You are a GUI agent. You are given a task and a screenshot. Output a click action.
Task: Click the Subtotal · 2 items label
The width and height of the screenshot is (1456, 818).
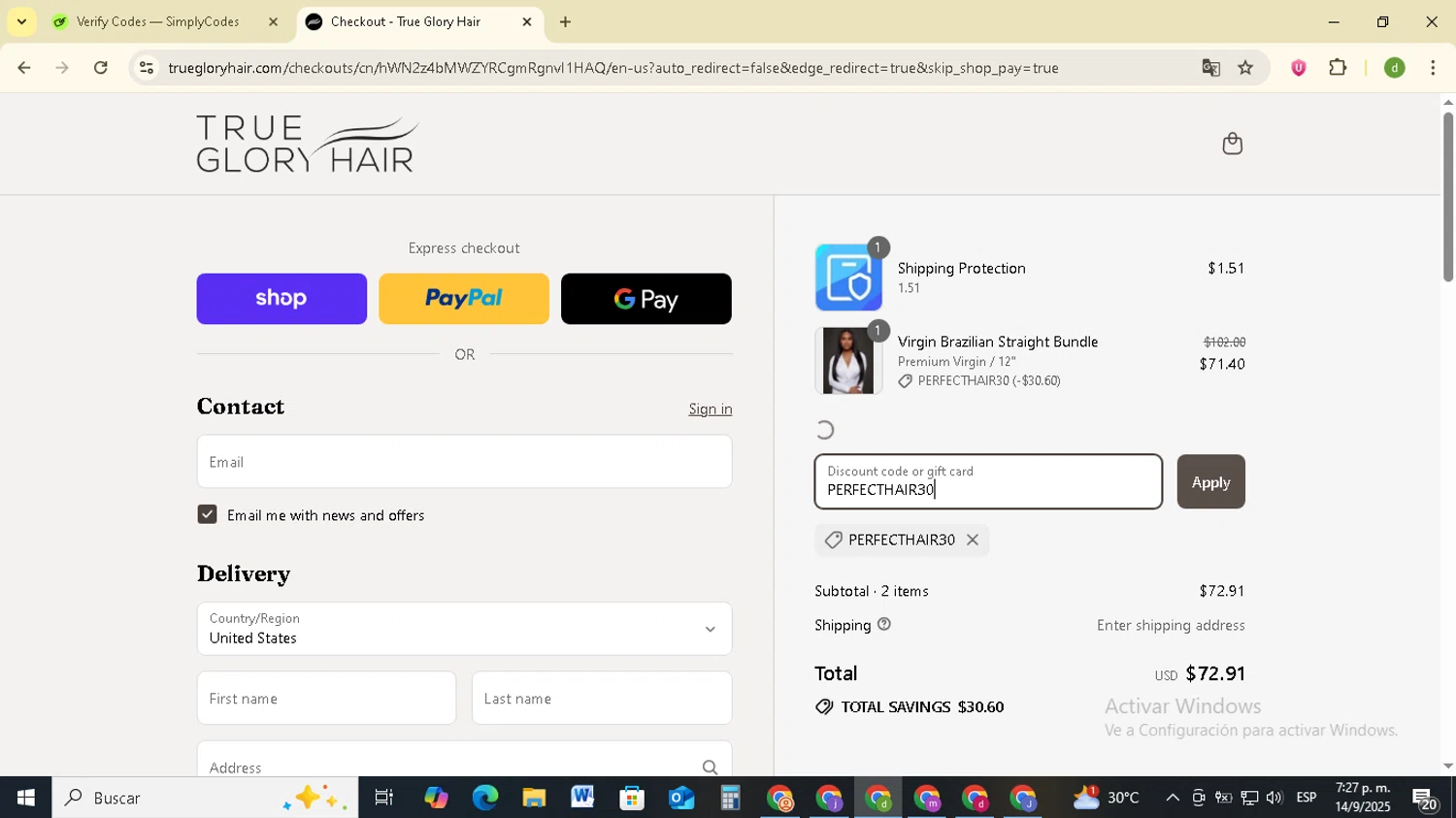click(872, 591)
